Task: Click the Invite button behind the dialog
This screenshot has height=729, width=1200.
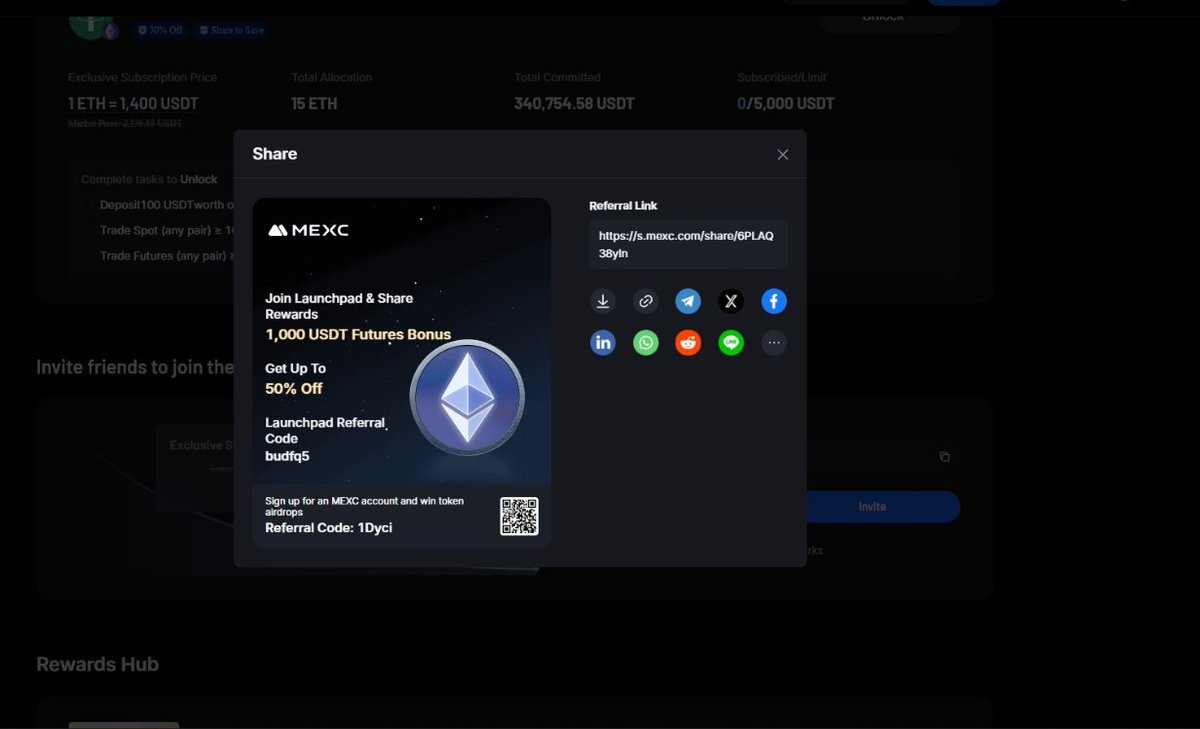Action: [x=872, y=507]
